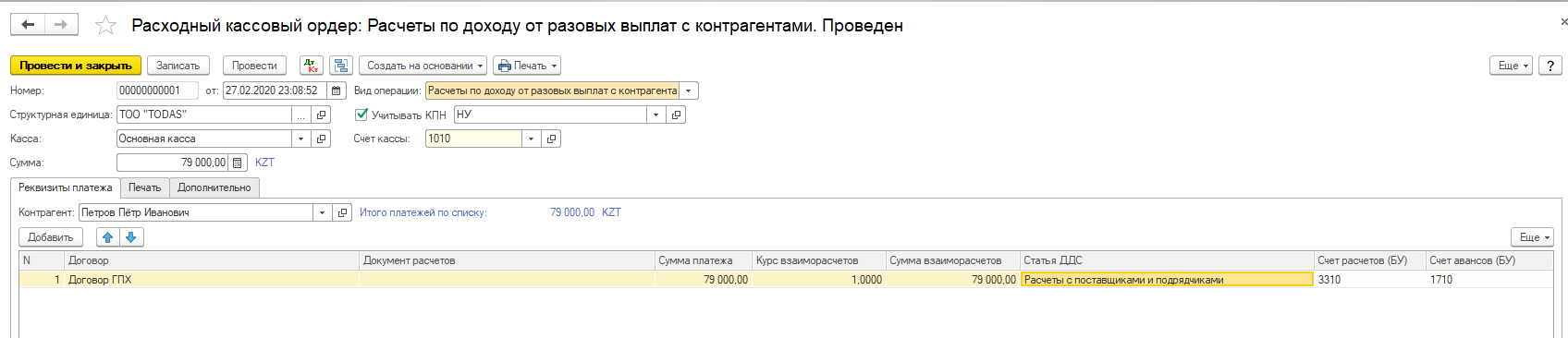
Task: Switch to Печать tab
Action: click(x=144, y=187)
